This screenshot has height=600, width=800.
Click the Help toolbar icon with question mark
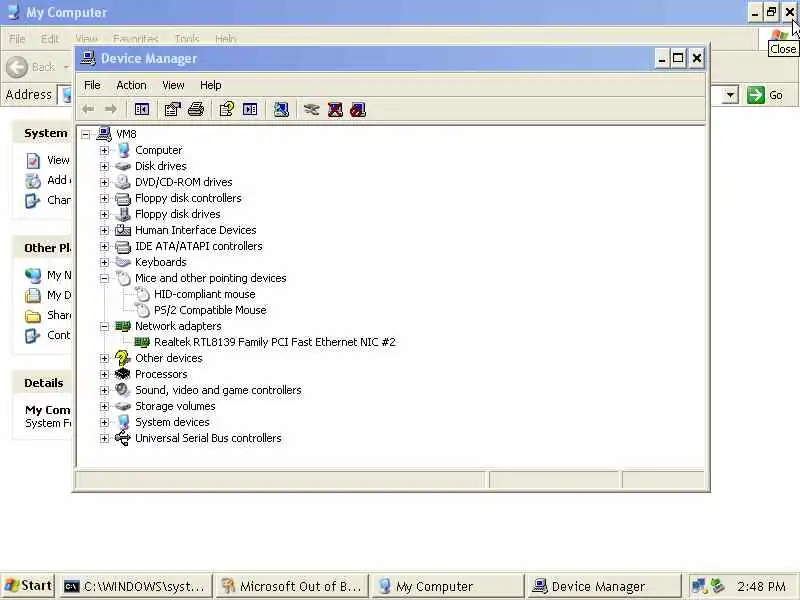point(227,109)
